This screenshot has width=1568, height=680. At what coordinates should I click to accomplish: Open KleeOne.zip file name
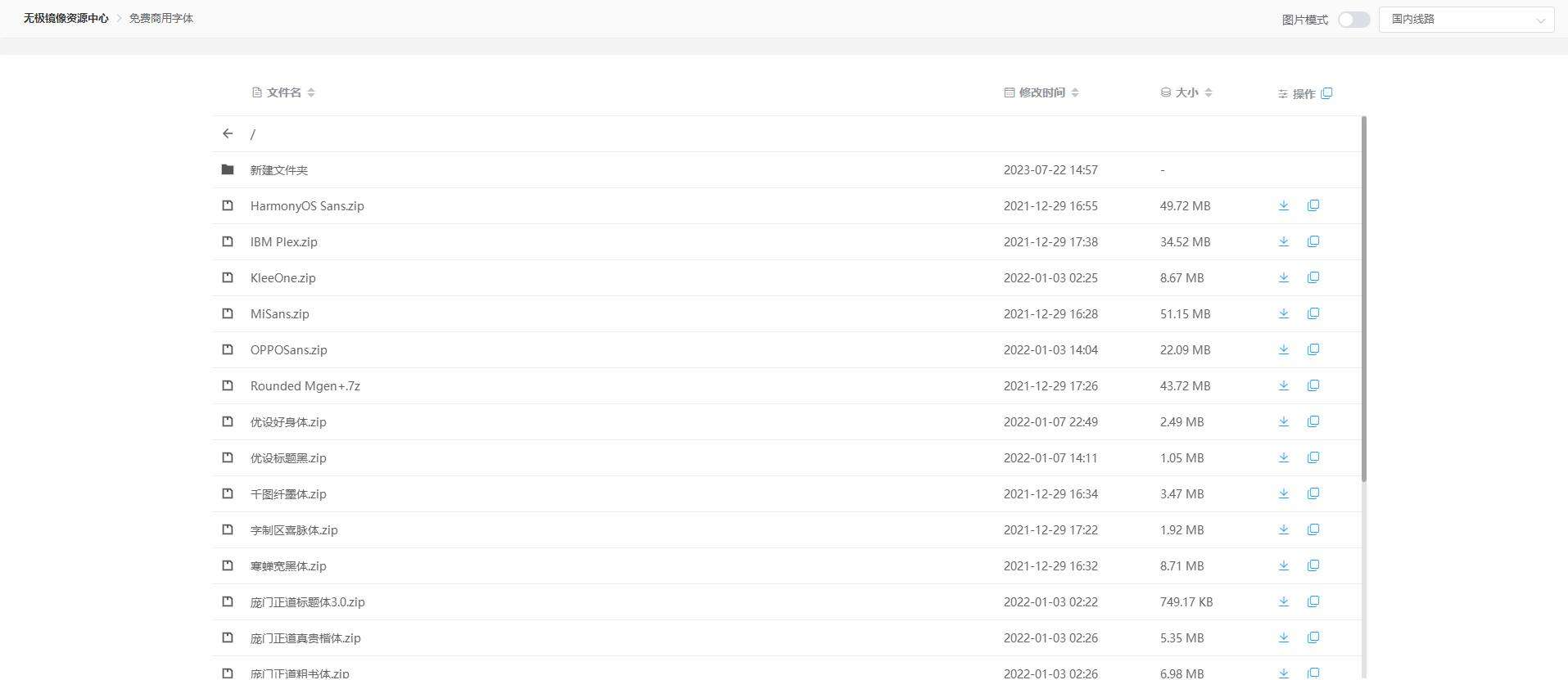pyautogui.click(x=283, y=278)
